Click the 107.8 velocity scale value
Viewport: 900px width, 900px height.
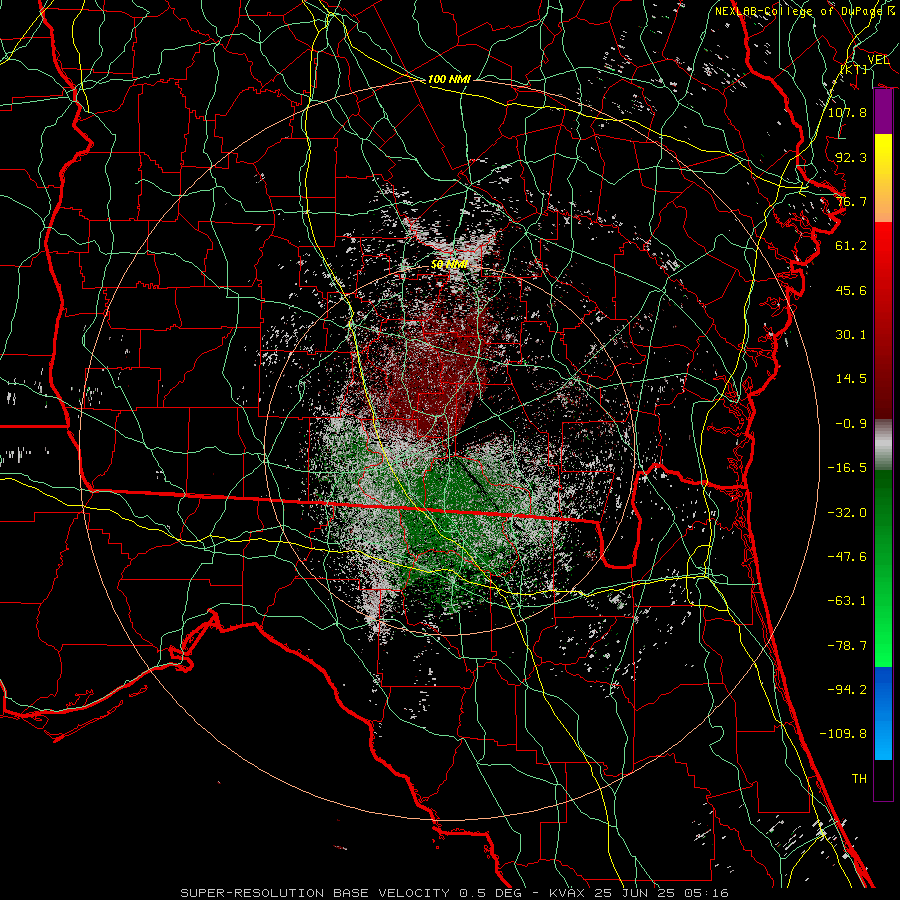(847, 112)
